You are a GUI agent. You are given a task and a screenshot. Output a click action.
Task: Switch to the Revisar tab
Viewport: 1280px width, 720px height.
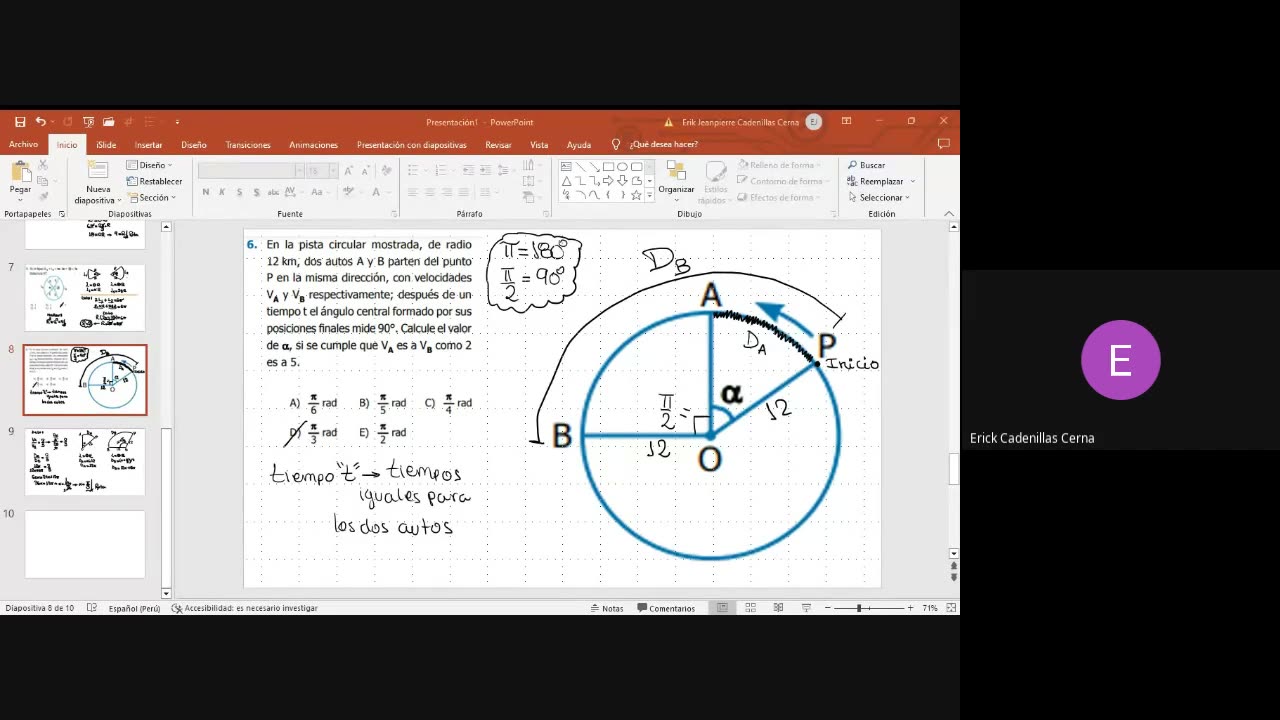click(x=498, y=145)
